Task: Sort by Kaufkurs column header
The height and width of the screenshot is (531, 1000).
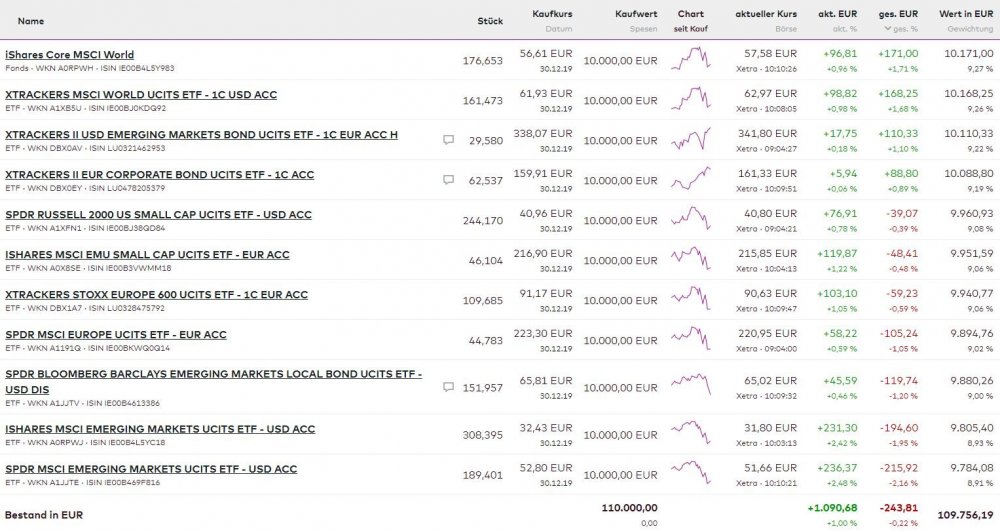Action: click(x=552, y=14)
